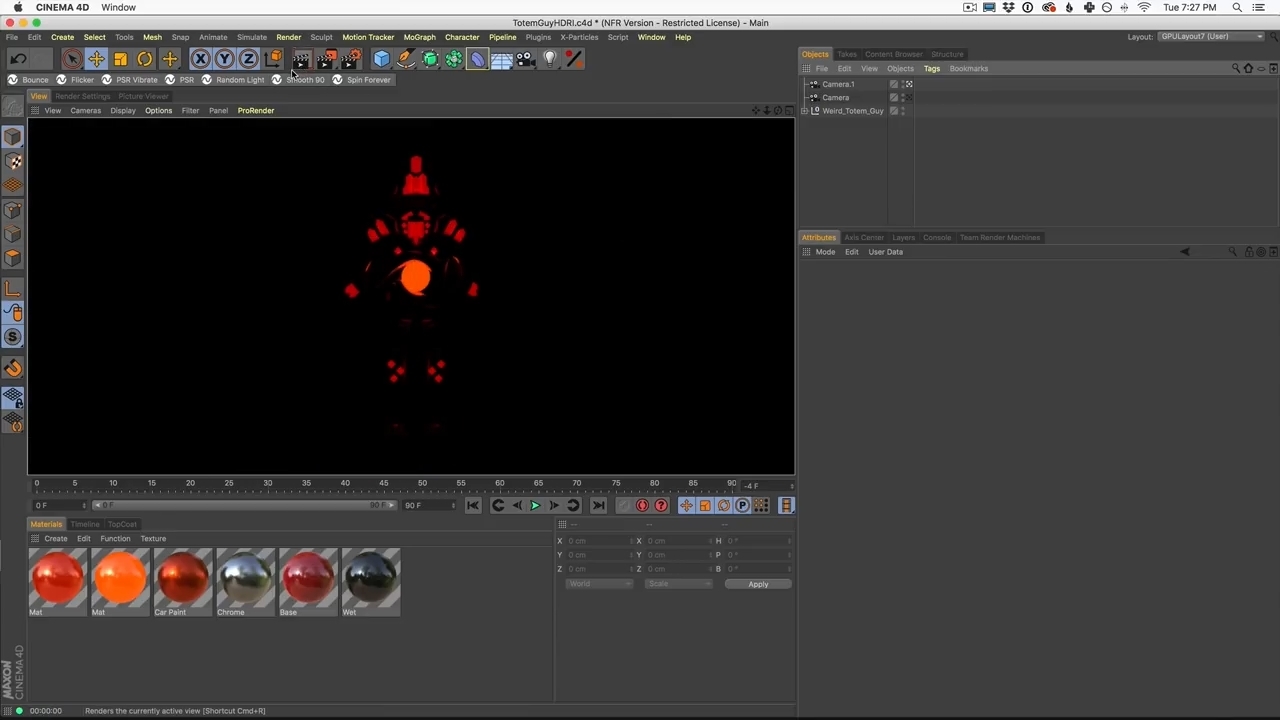Open the MoGraph menu
Viewport: 1280px width, 720px height.
tap(419, 37)
